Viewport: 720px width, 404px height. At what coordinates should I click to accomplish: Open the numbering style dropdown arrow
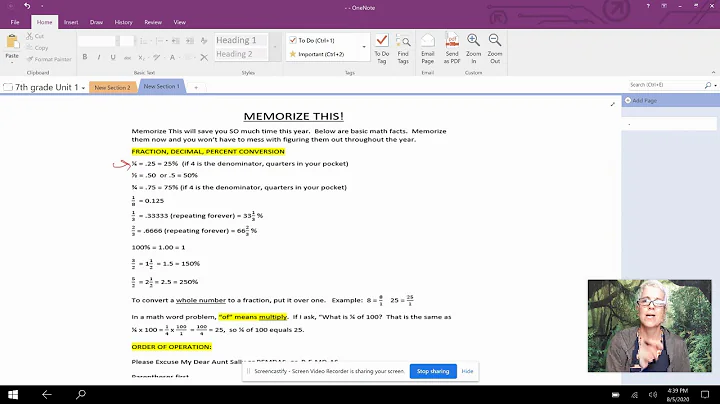tap(167, 41)
